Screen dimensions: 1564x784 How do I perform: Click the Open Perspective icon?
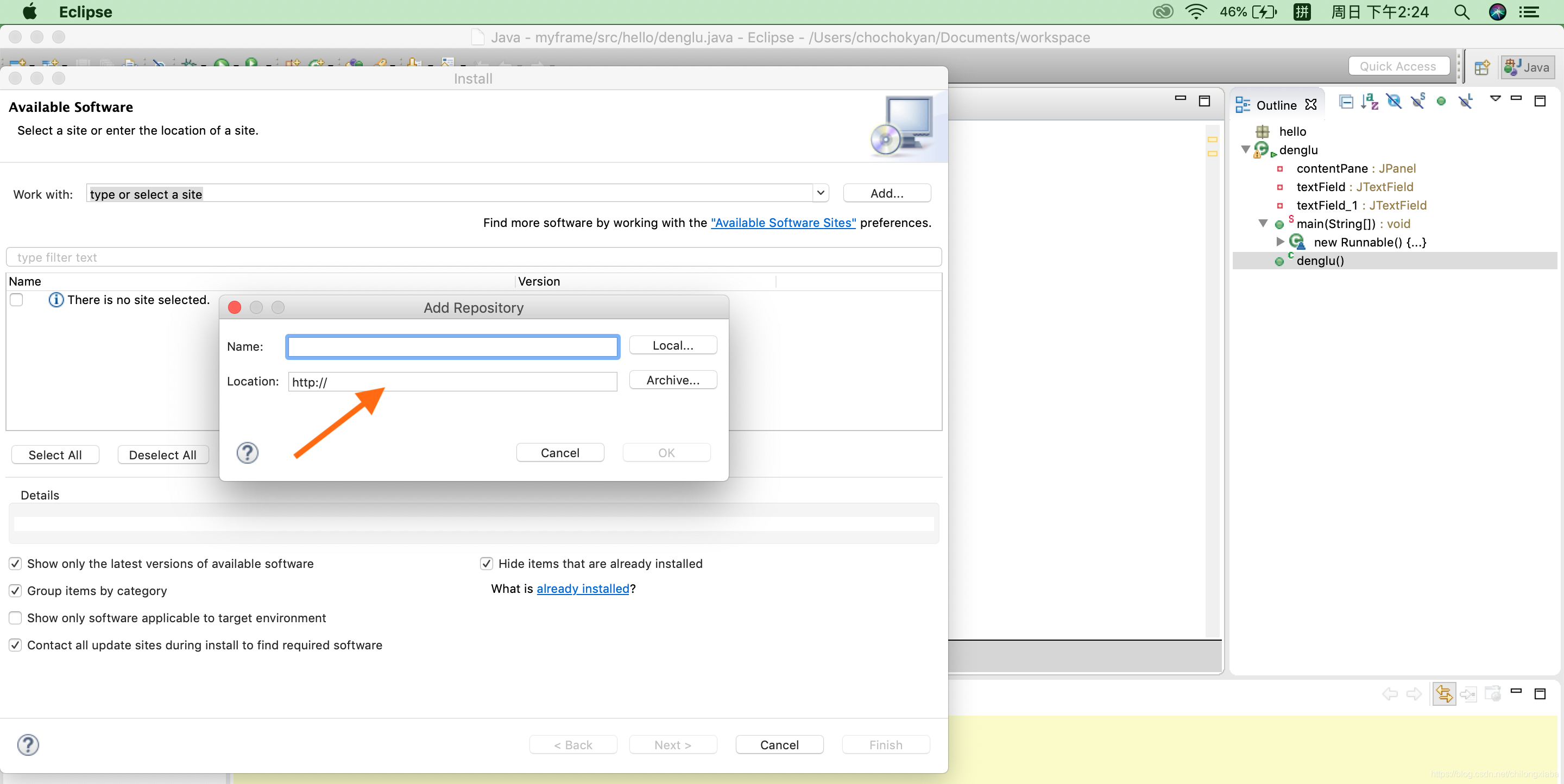(x=1481, y=67)
